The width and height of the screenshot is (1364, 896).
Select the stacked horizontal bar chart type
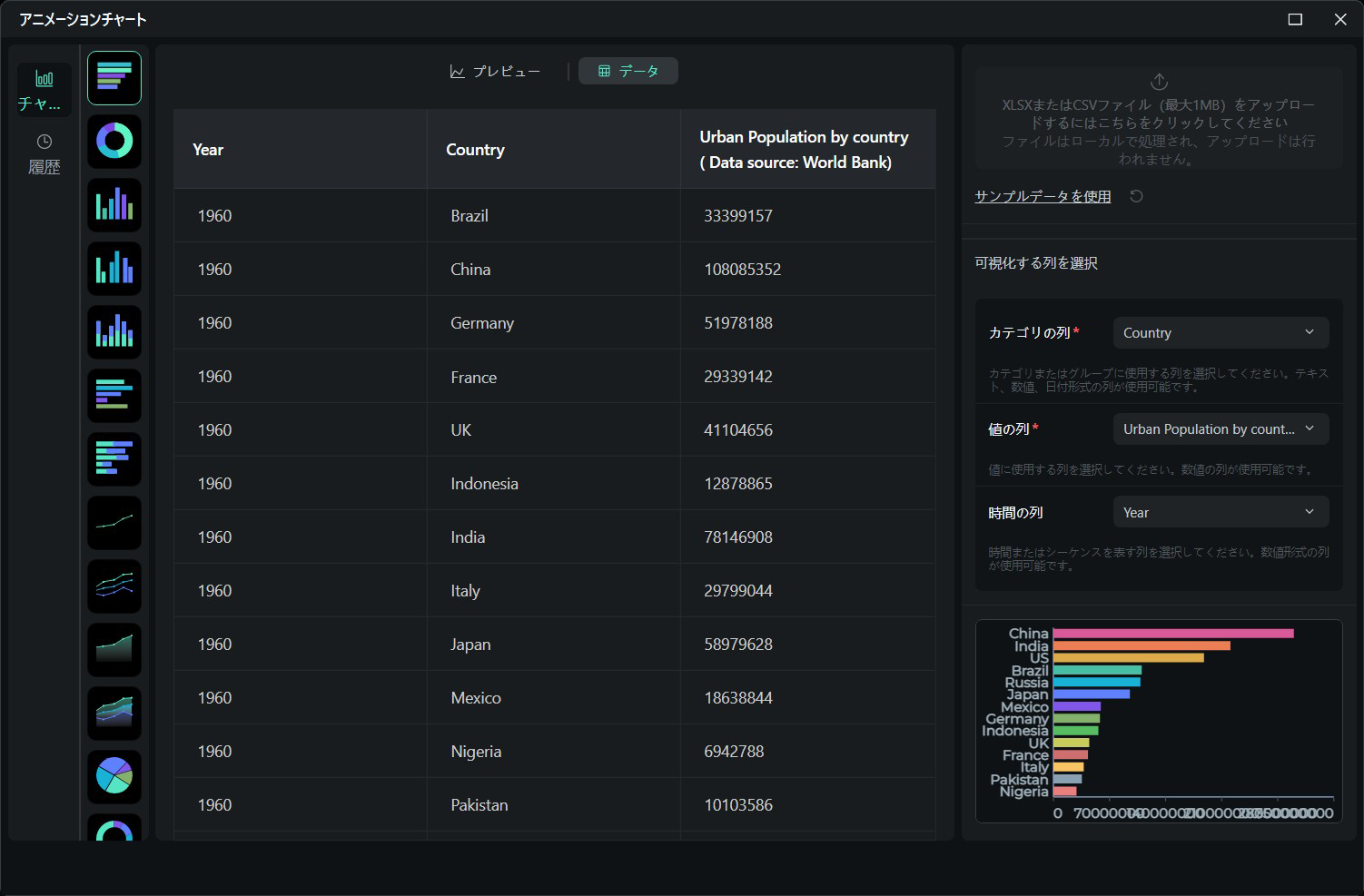coord(114,459)
